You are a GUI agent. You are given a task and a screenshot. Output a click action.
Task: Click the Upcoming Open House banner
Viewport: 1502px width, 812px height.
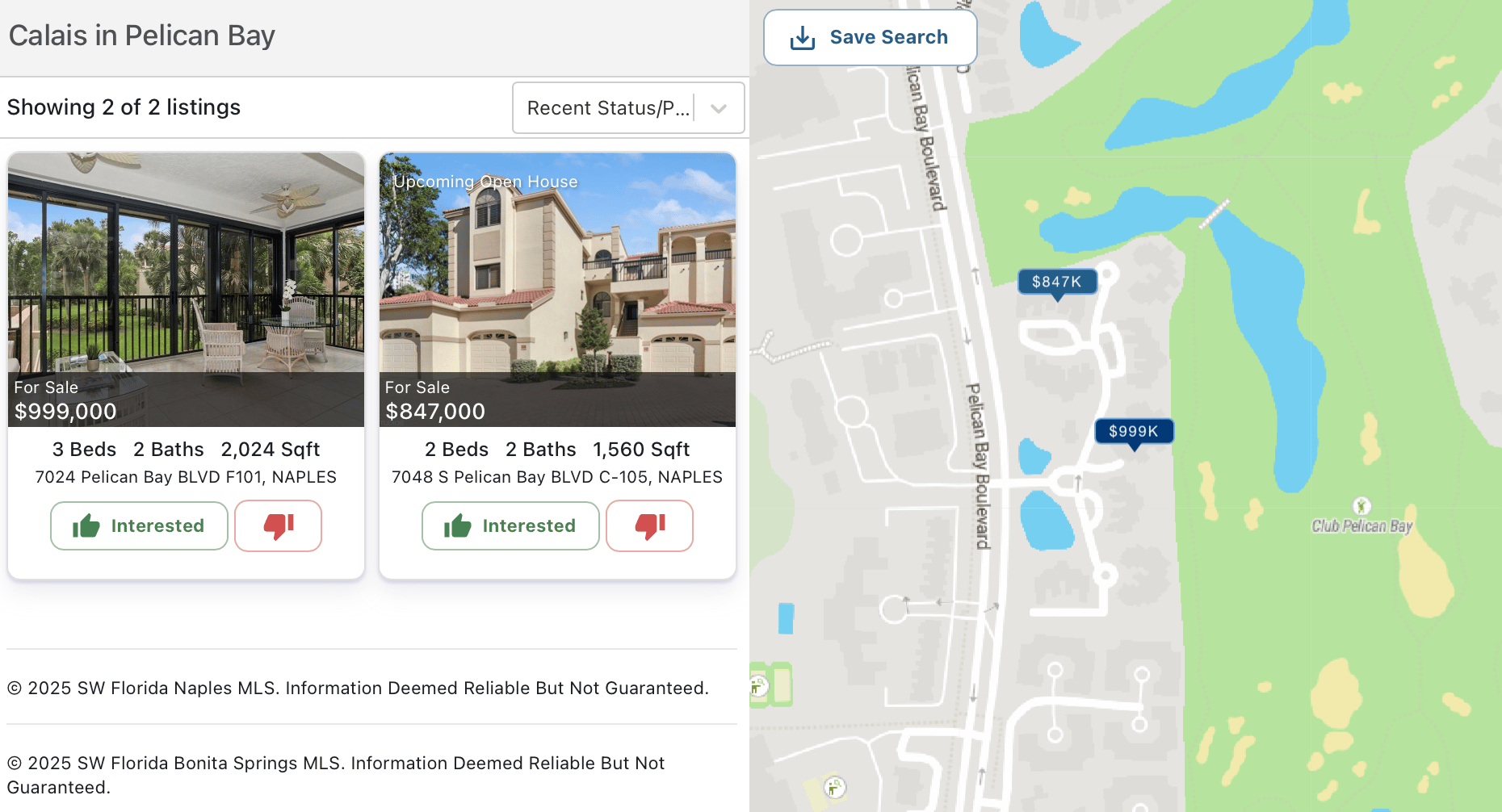click(x=485, y=182)
